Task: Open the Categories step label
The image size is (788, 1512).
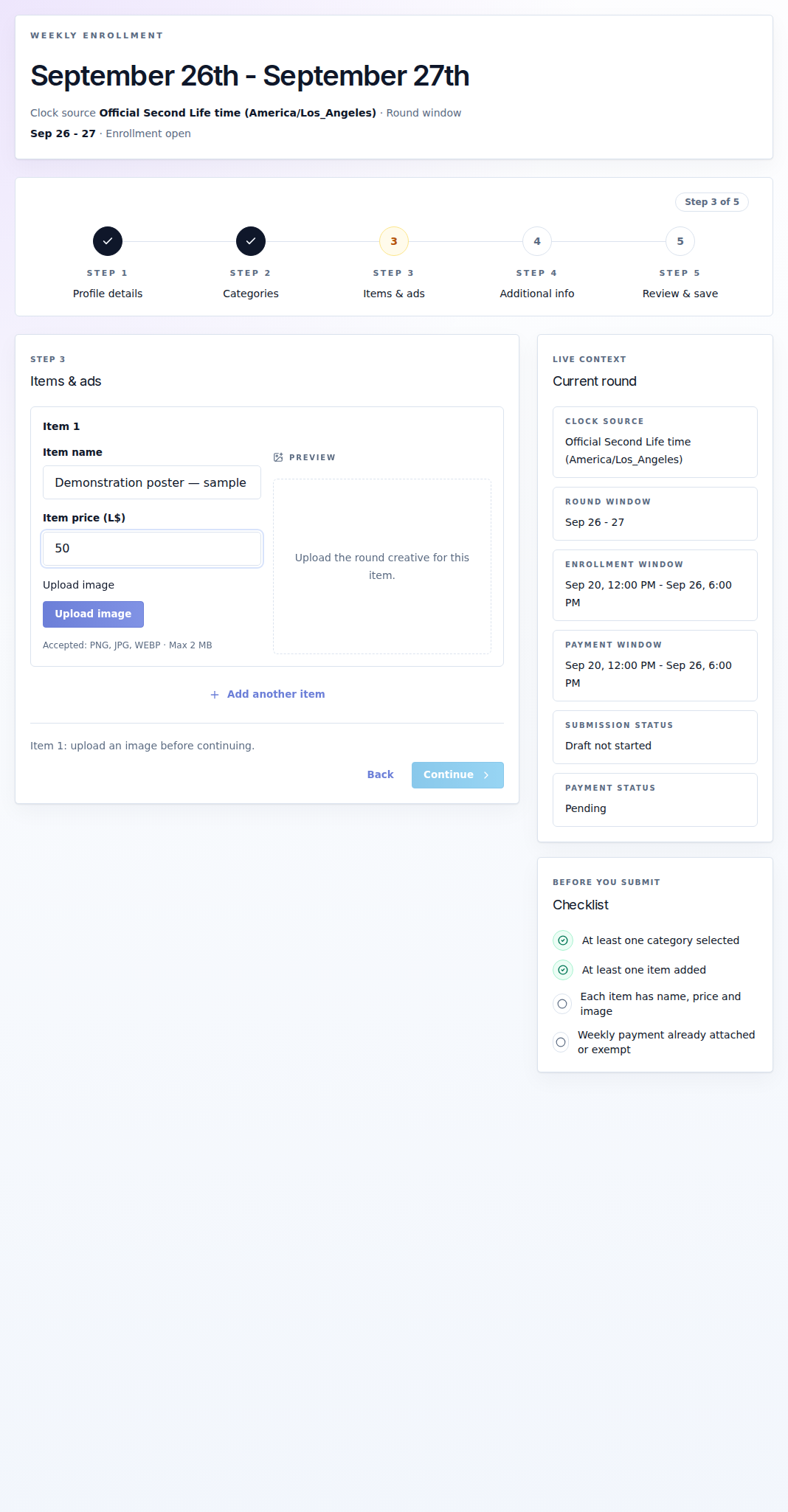Action: coord(251,294)
